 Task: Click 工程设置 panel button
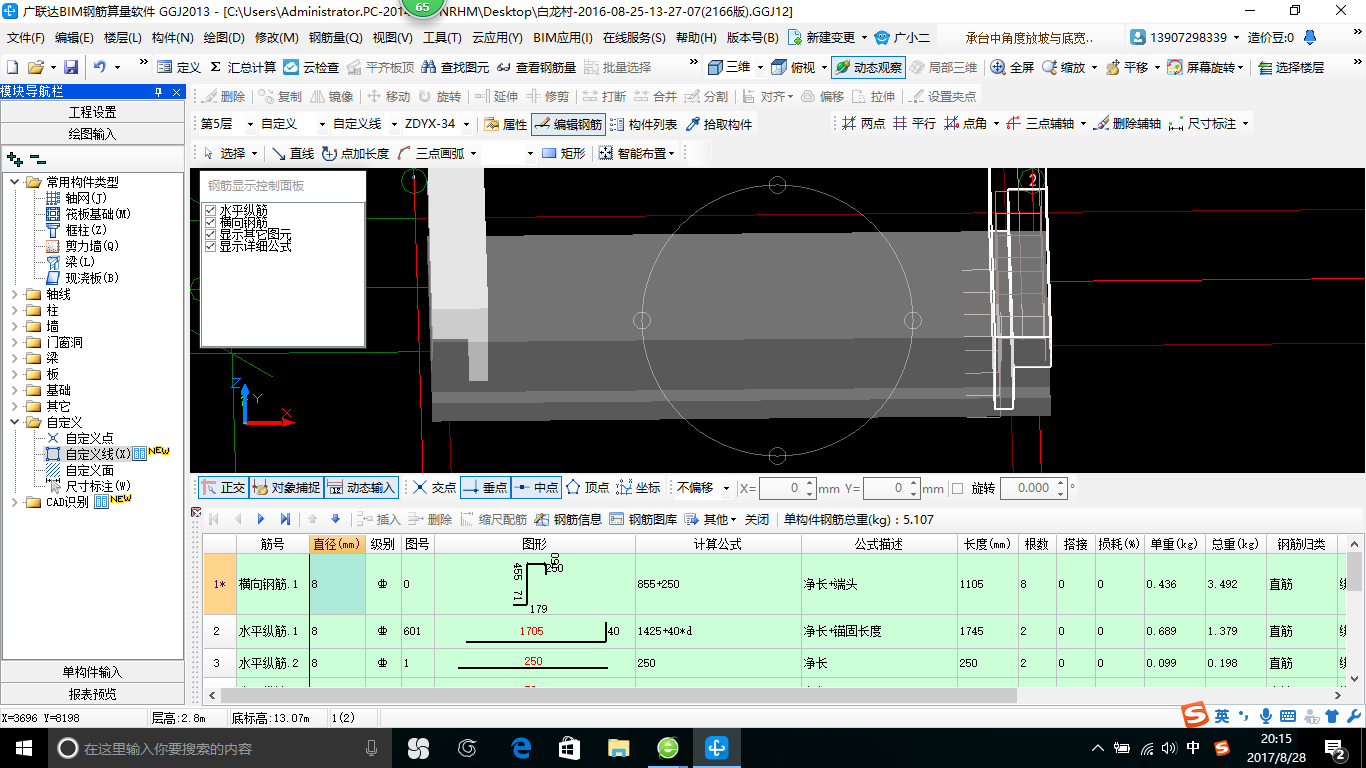pos(92,112)
